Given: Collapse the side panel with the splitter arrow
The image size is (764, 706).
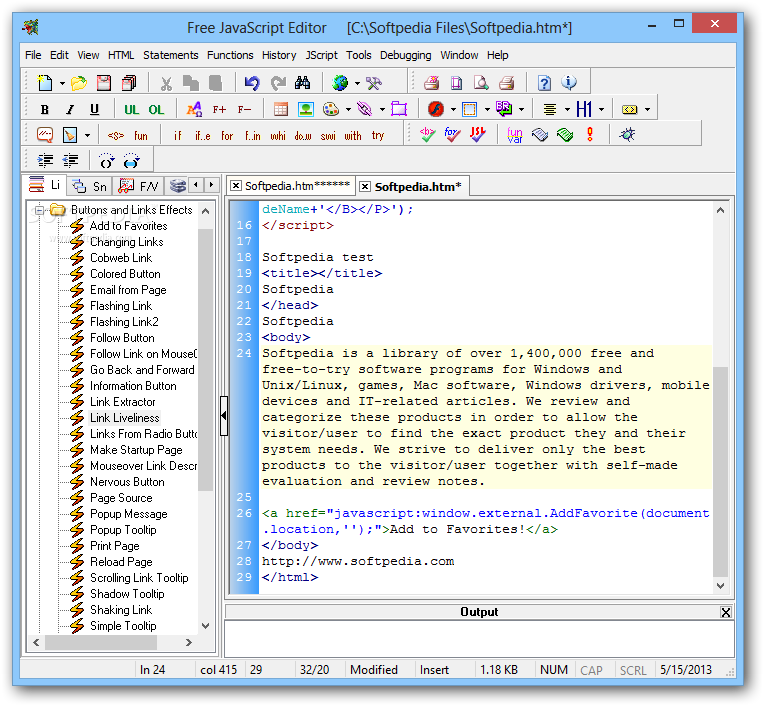Looking at the screenshot, I should point(224,416).
